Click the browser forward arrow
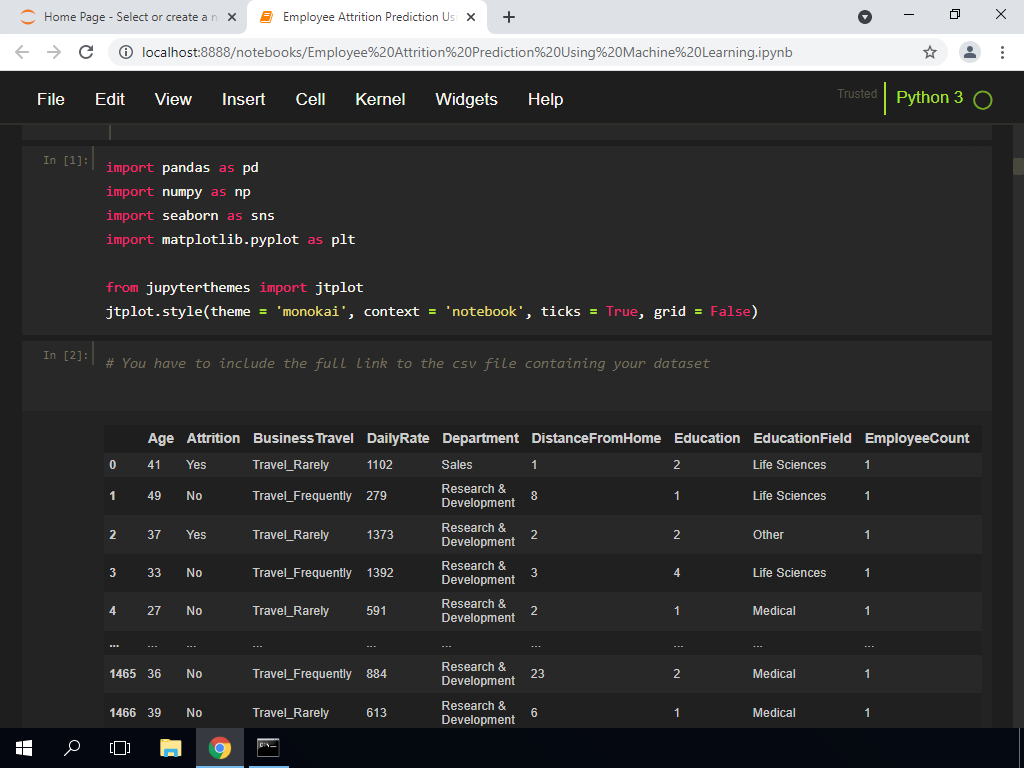Viewport: 1024px width, 768px height. coord(52,52)
